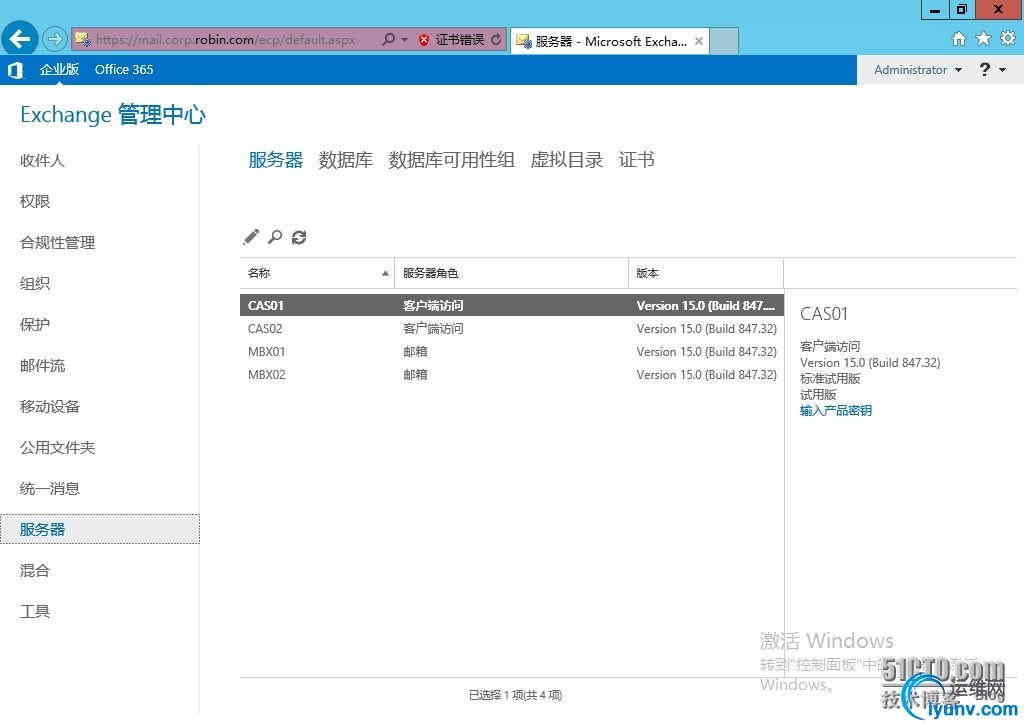Switch to the 证书 tab

pyautogui.click(x=637, y=160)
